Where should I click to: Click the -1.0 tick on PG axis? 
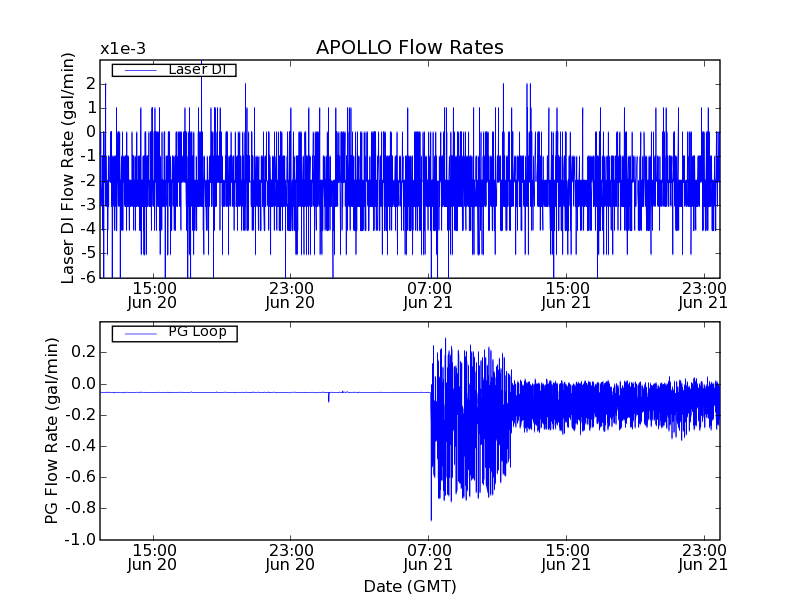pos(80,539)
